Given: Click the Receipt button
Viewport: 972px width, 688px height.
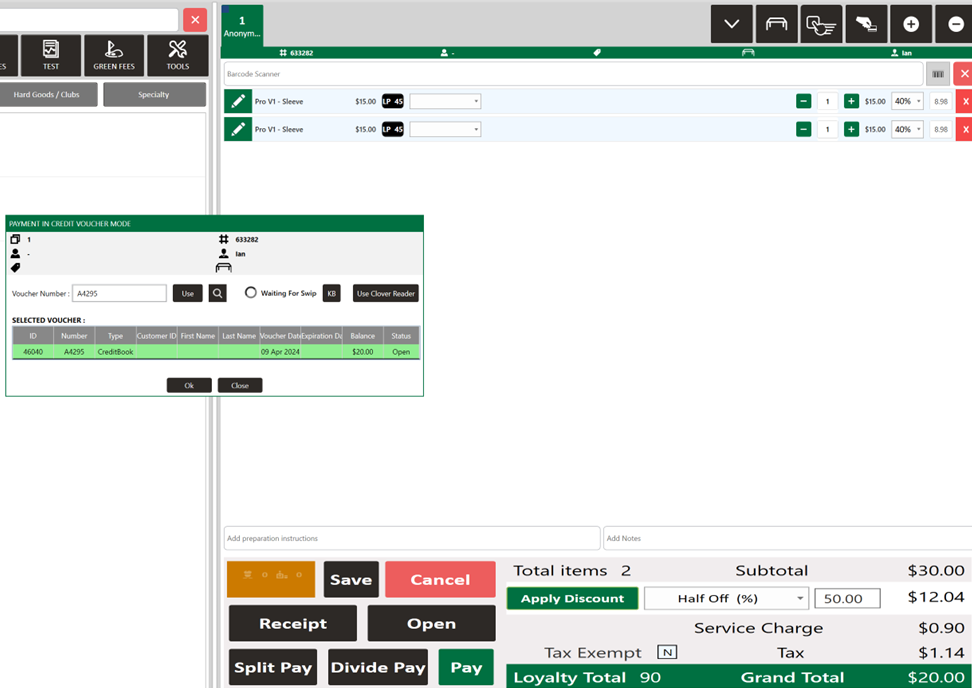Looking at the screenshot, I should point(293,624).
